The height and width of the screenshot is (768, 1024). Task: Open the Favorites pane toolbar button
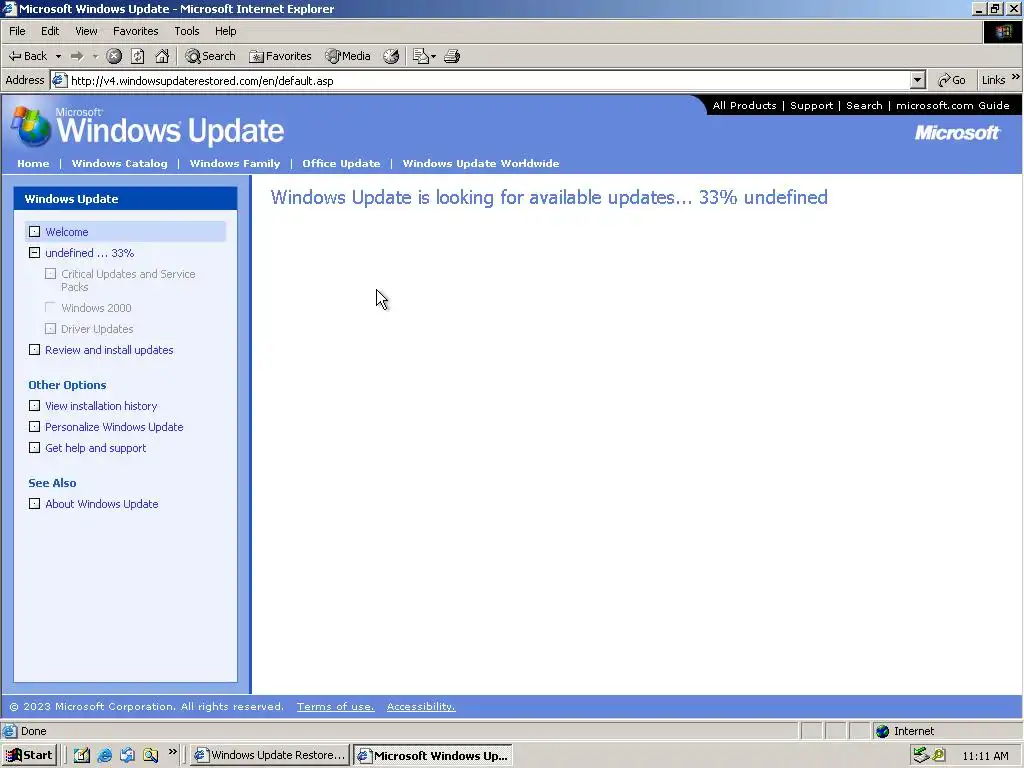click(281, 56)
